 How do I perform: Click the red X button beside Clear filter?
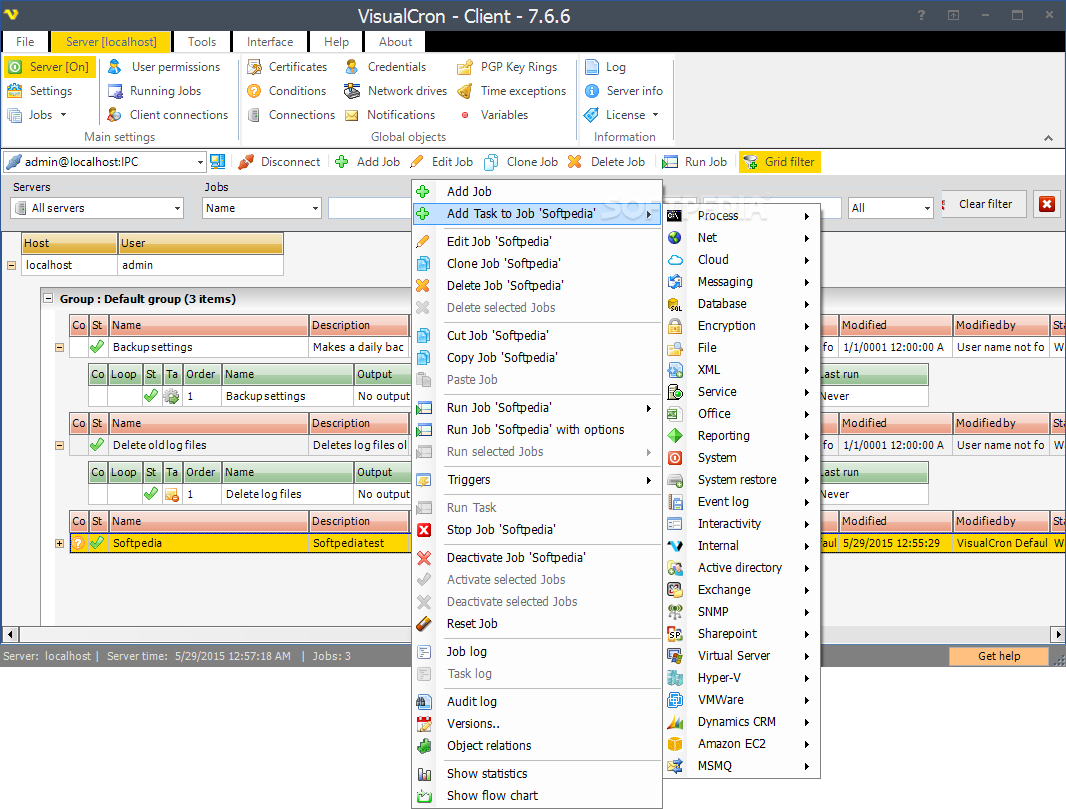coord(1047,204)
